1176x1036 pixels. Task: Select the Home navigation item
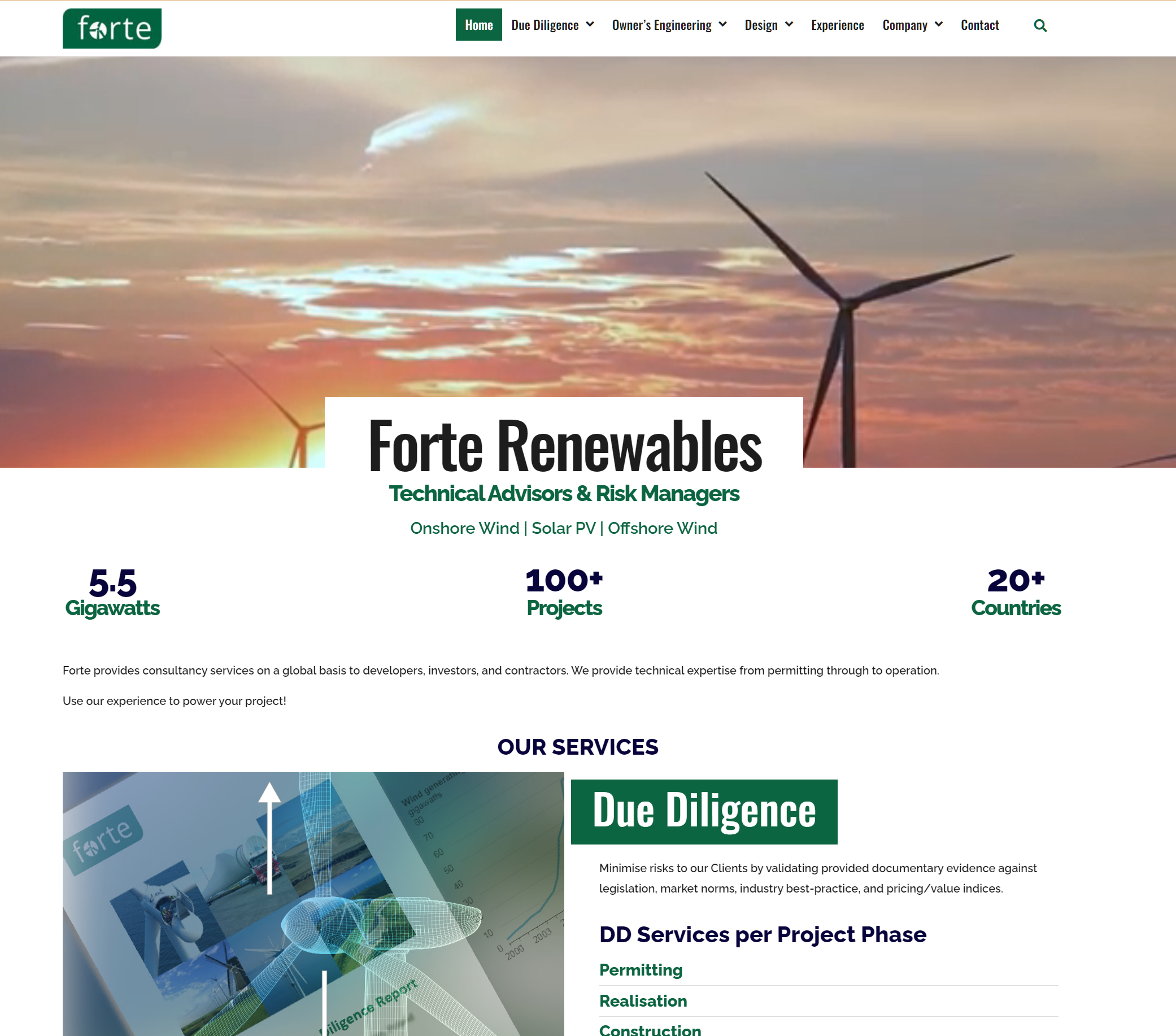pos(478,25)
